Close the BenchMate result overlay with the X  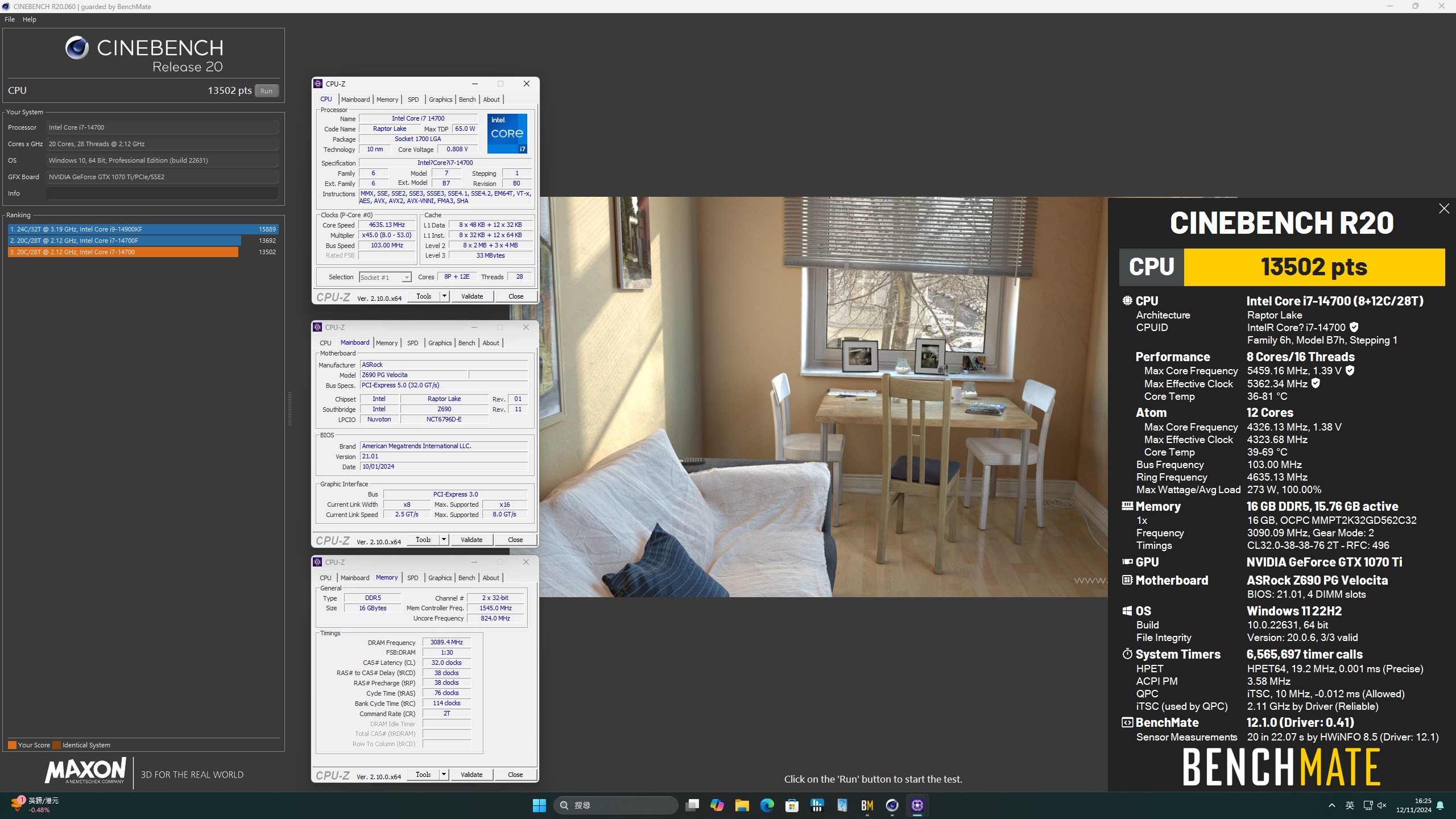click(x=1443, y=209)
